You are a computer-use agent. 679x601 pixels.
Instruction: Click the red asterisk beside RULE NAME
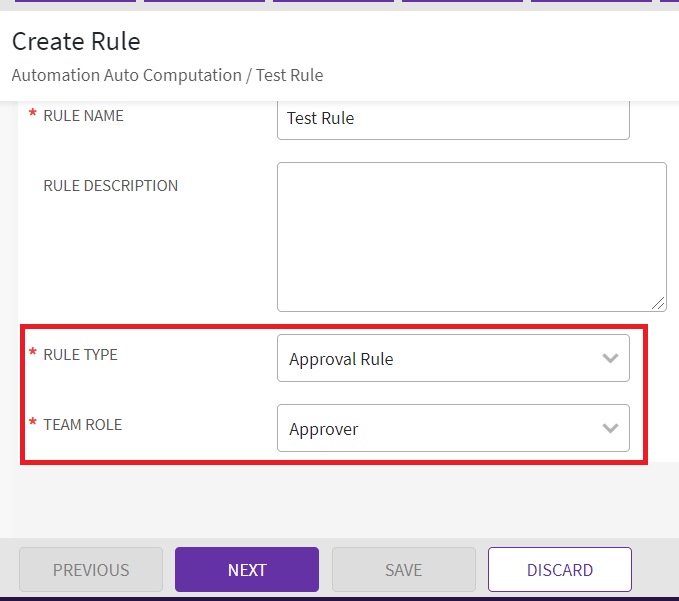[x=32, y=116]
